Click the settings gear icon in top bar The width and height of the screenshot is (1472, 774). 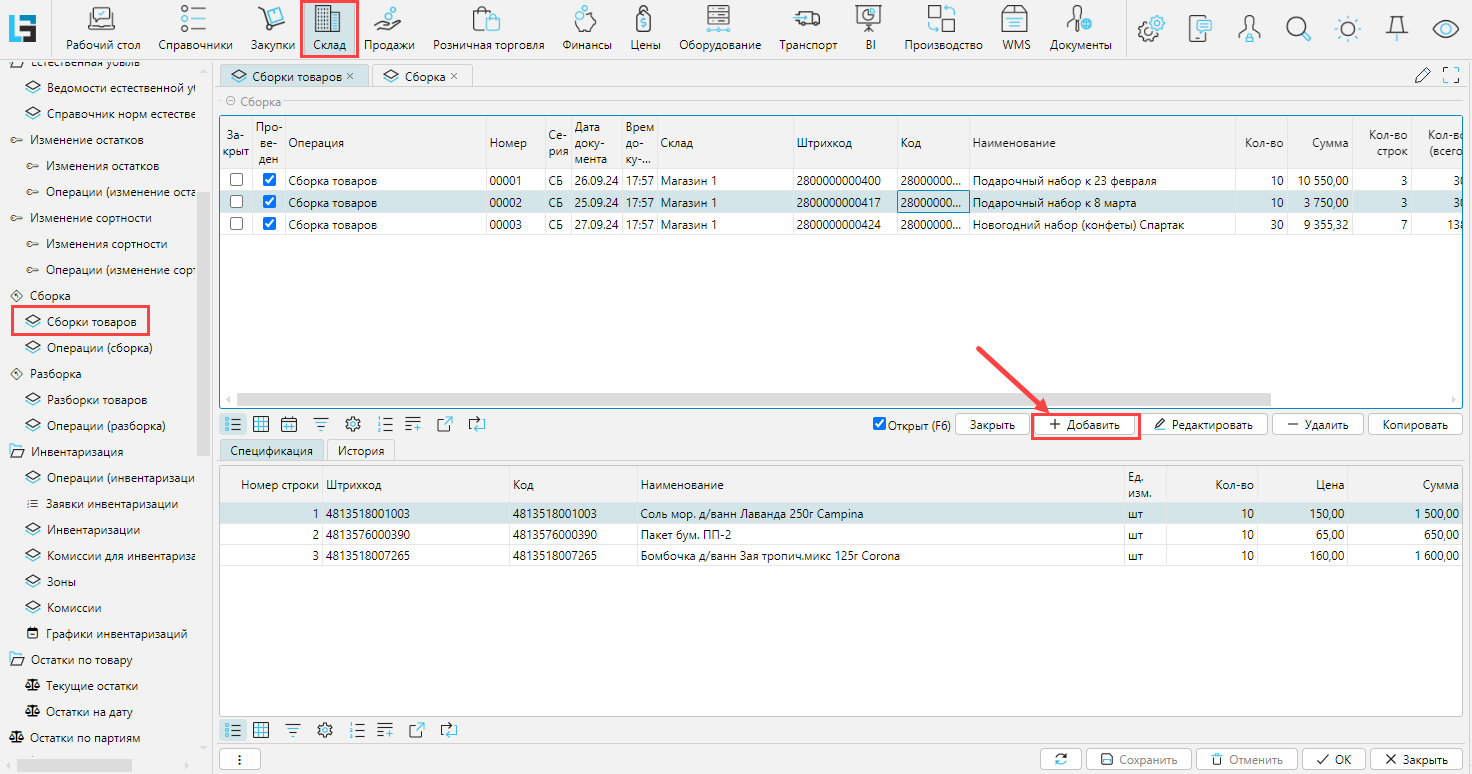coord(1151,29)
